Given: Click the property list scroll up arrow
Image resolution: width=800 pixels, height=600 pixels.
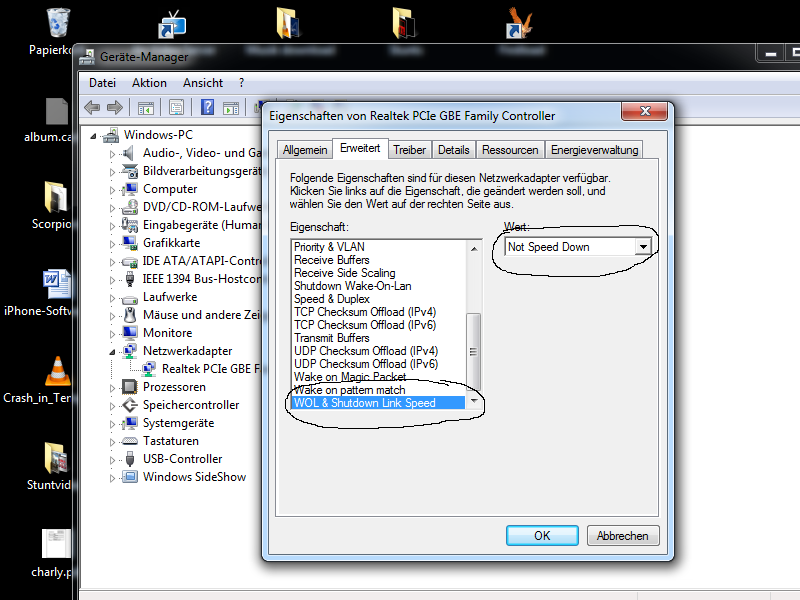Looking at the screenshot, I should click(x=473, y=248).
